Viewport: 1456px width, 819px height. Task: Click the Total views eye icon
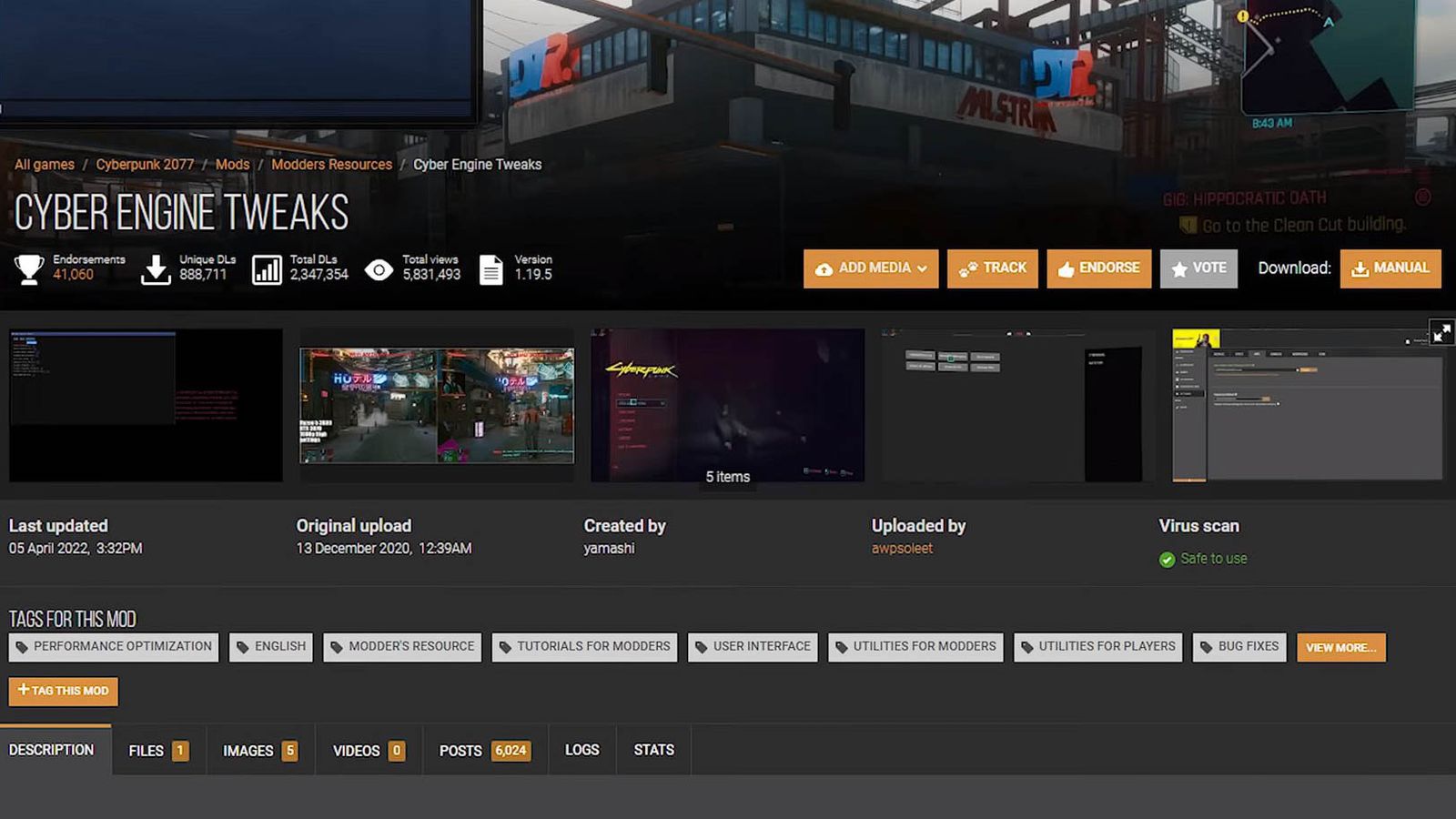pos(379,269)
